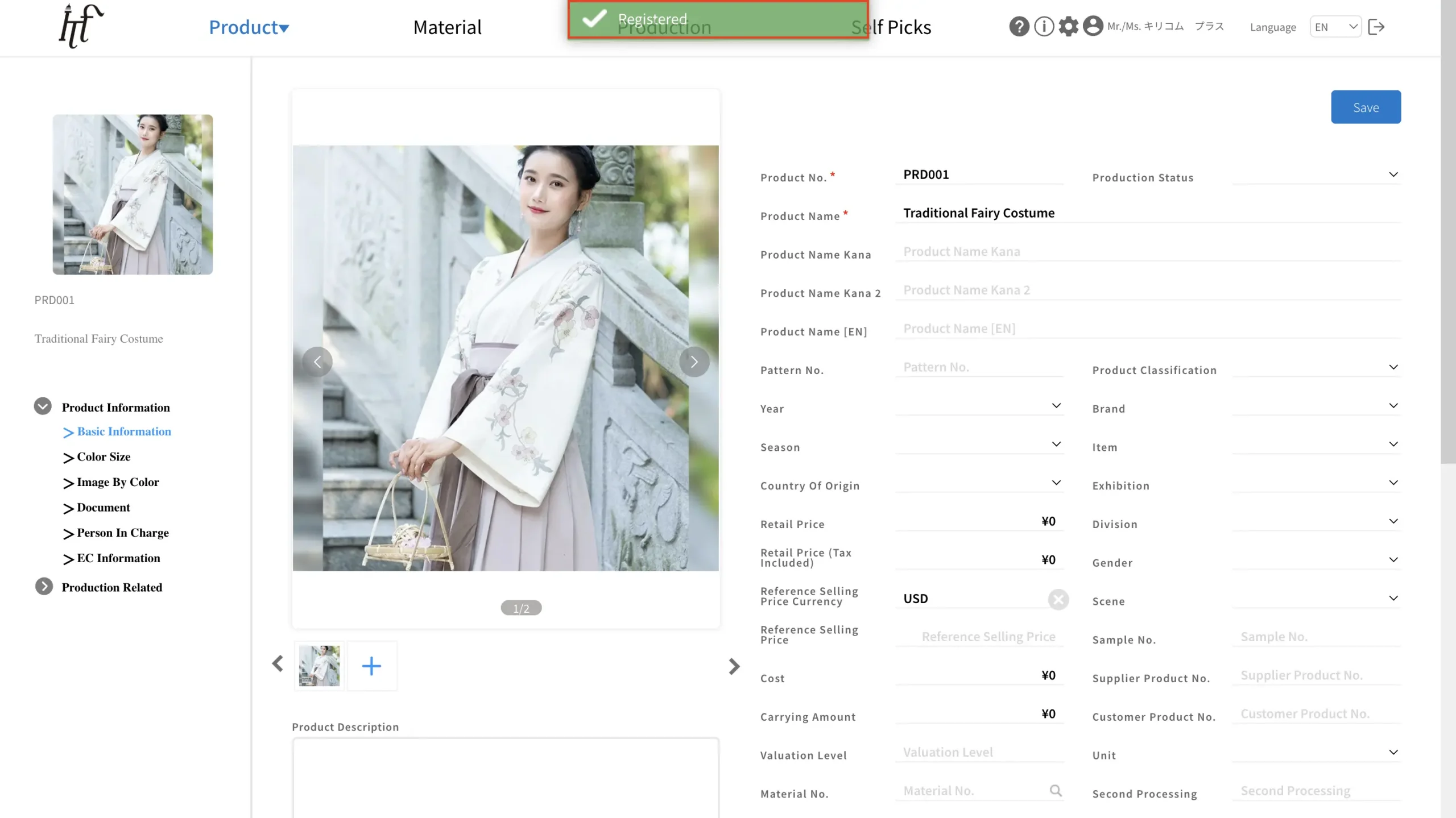Show next image with right carousel arrow

pyautogui.click(x=694, y=362)
